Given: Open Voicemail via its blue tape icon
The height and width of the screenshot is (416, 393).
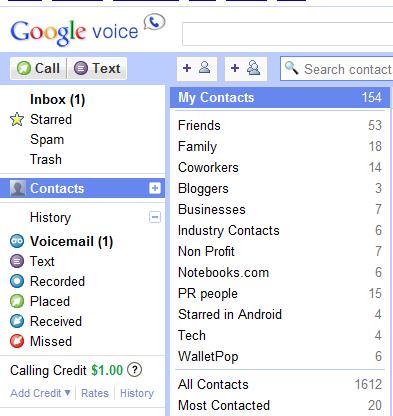Looking at the screenshot, I should tap(17, 241).
